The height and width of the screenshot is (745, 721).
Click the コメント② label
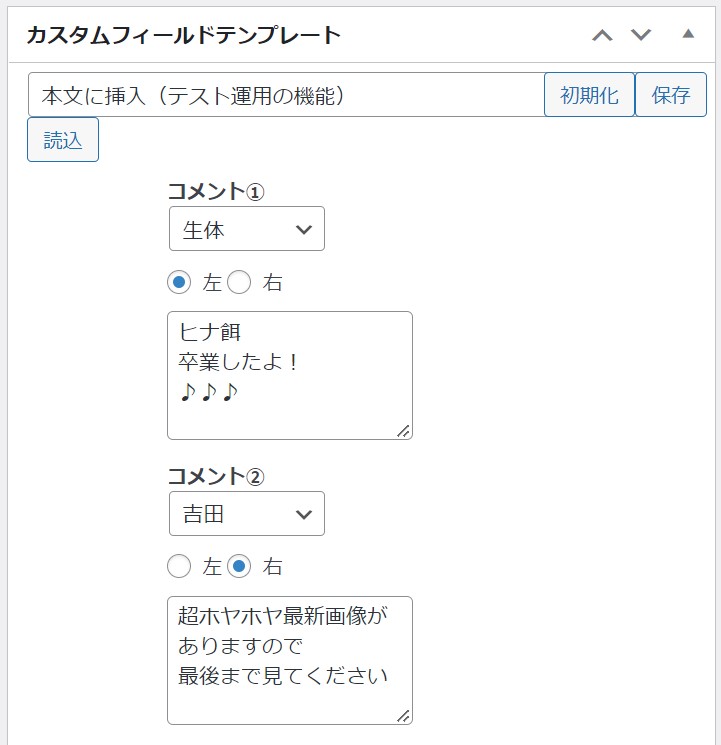[x=216, y=477]
